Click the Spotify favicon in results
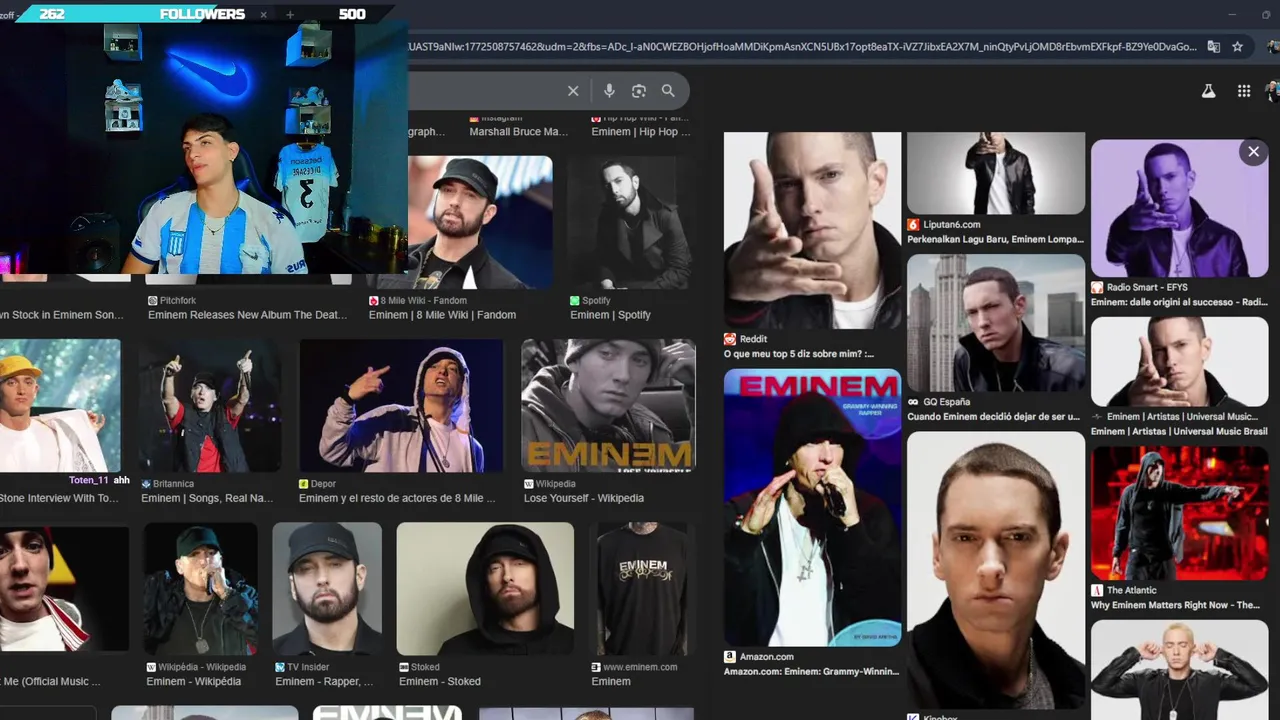 (575, 300)
